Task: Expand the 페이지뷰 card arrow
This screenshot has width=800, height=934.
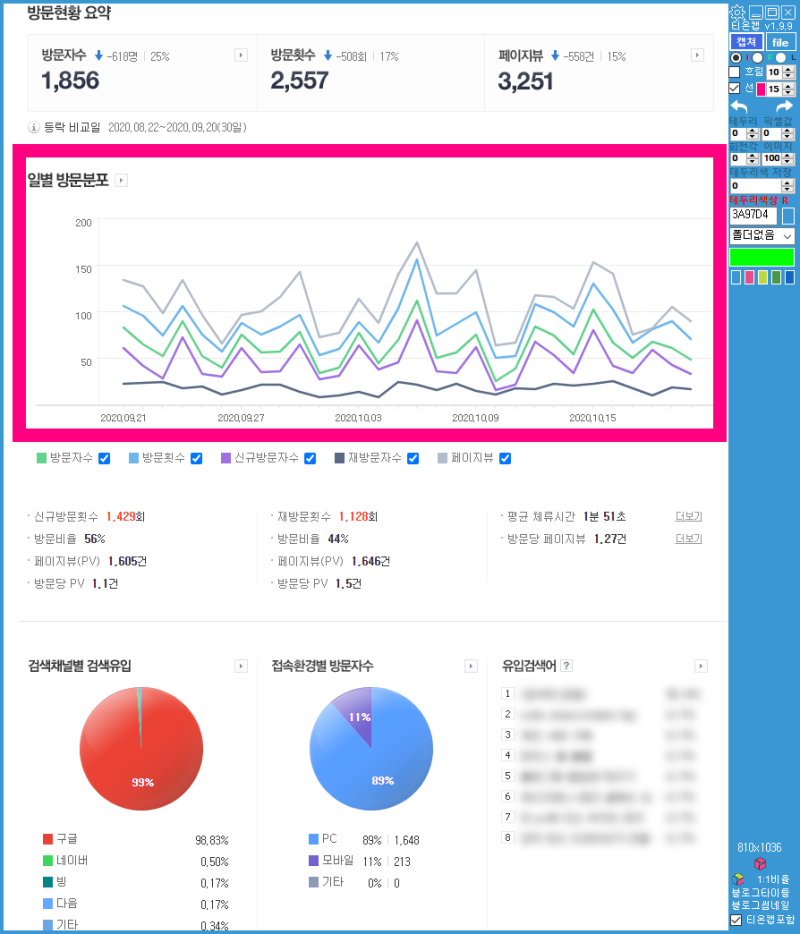Action: point(697,55)
